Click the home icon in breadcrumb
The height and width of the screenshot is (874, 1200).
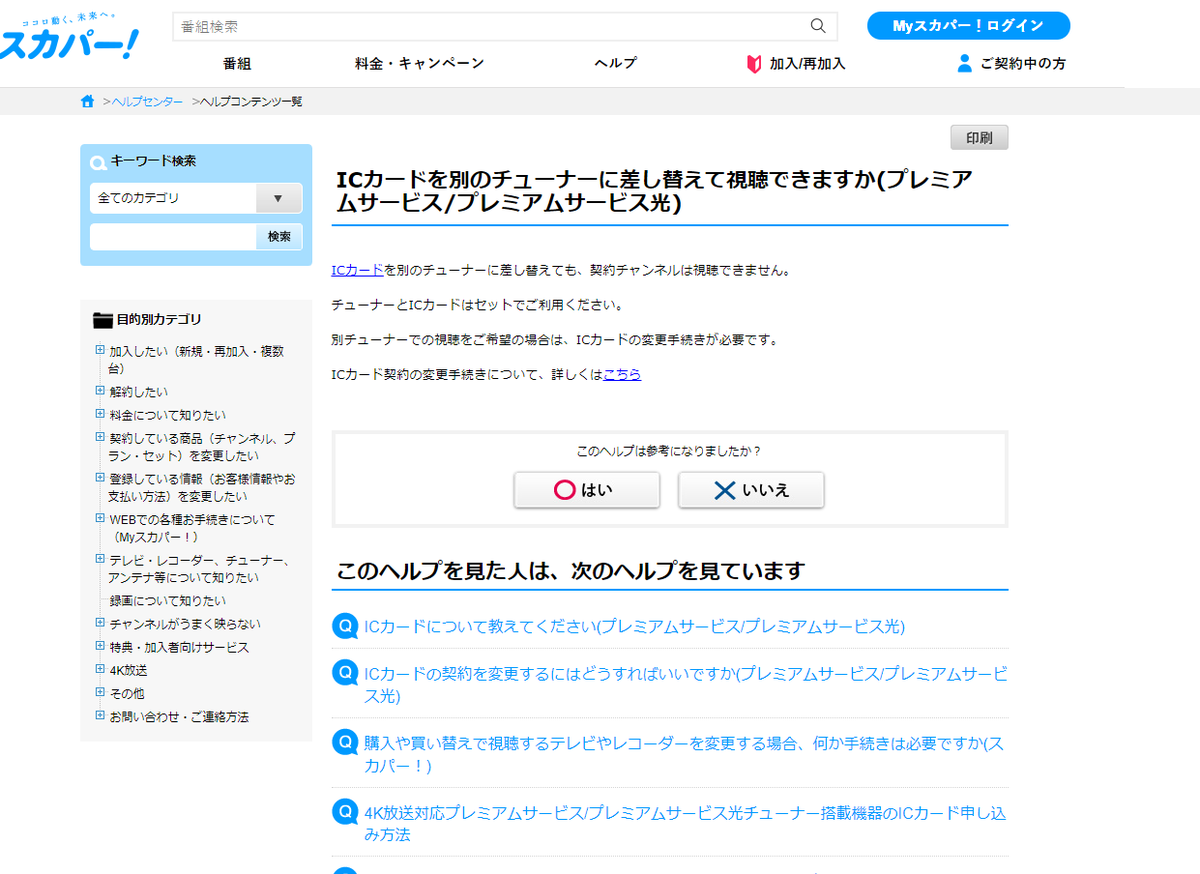click(x=88, y=101)
